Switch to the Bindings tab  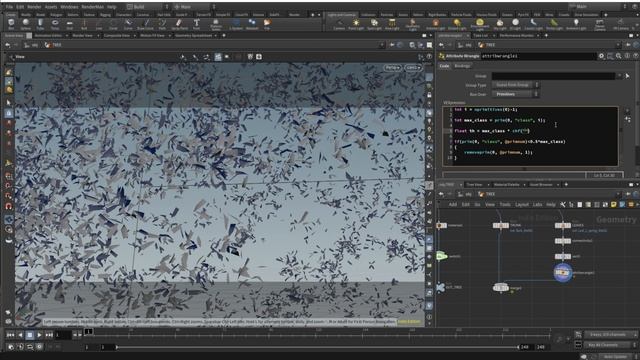tap(462, 66)
